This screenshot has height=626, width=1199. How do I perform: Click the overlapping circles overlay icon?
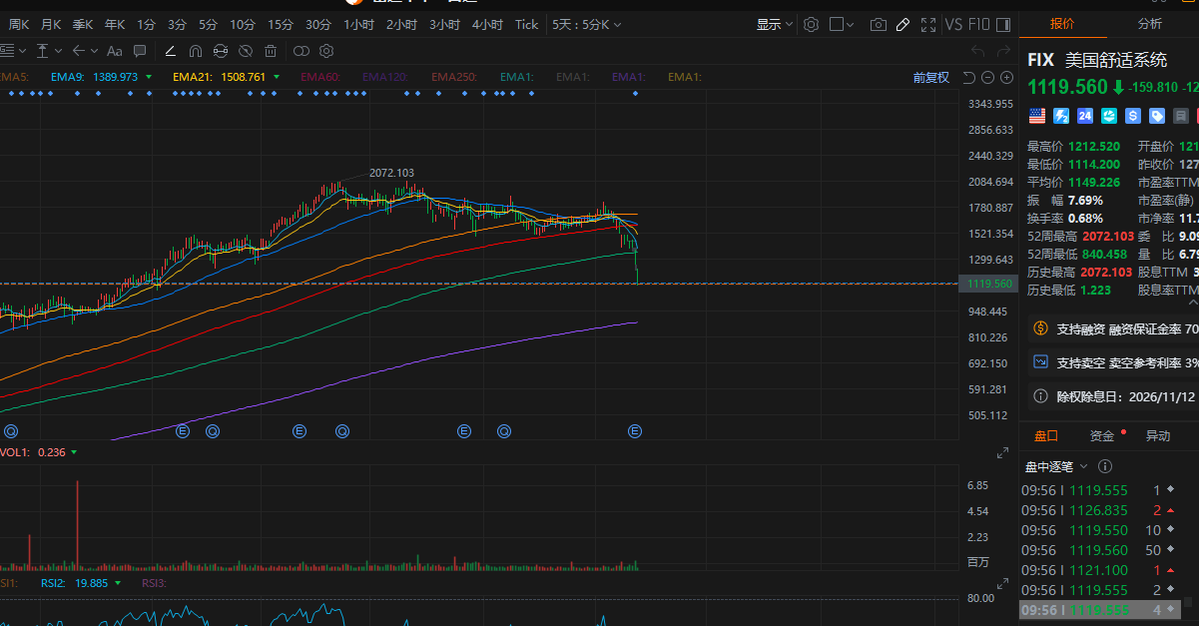[x=301, y=51]
